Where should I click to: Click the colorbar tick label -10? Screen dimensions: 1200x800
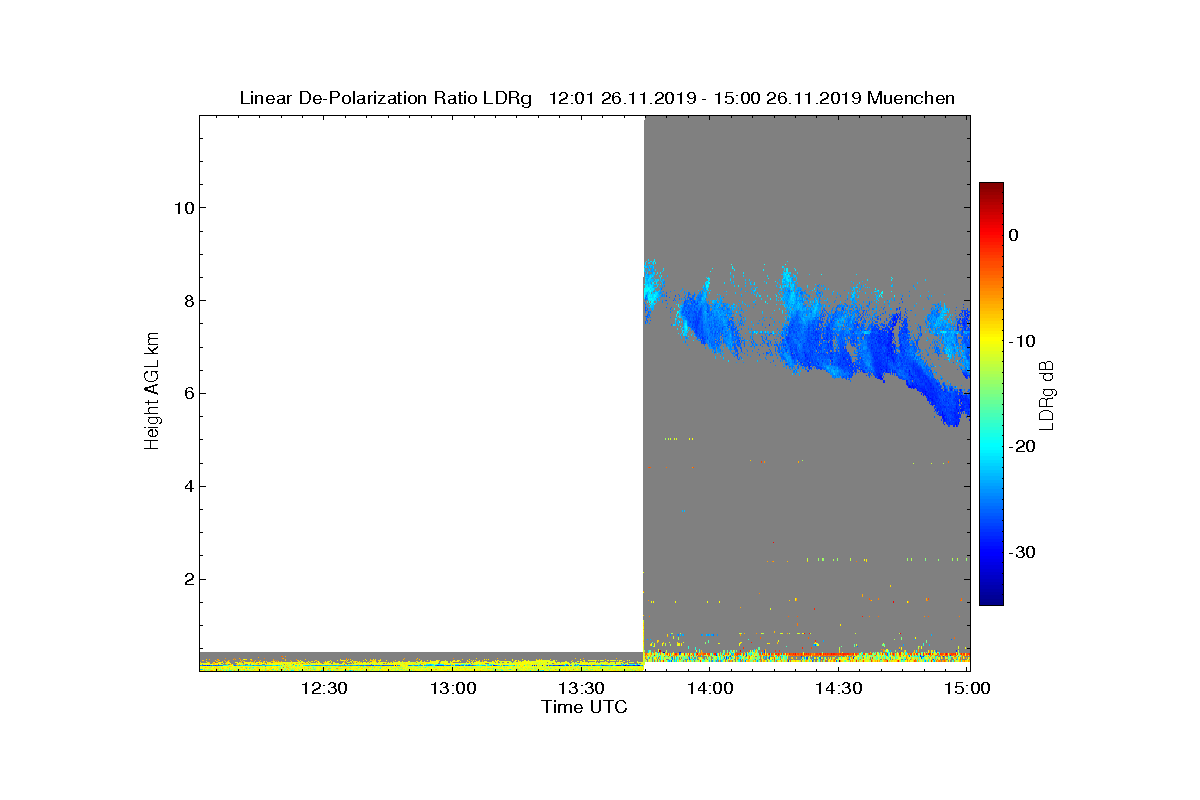tap(1021, 341)
